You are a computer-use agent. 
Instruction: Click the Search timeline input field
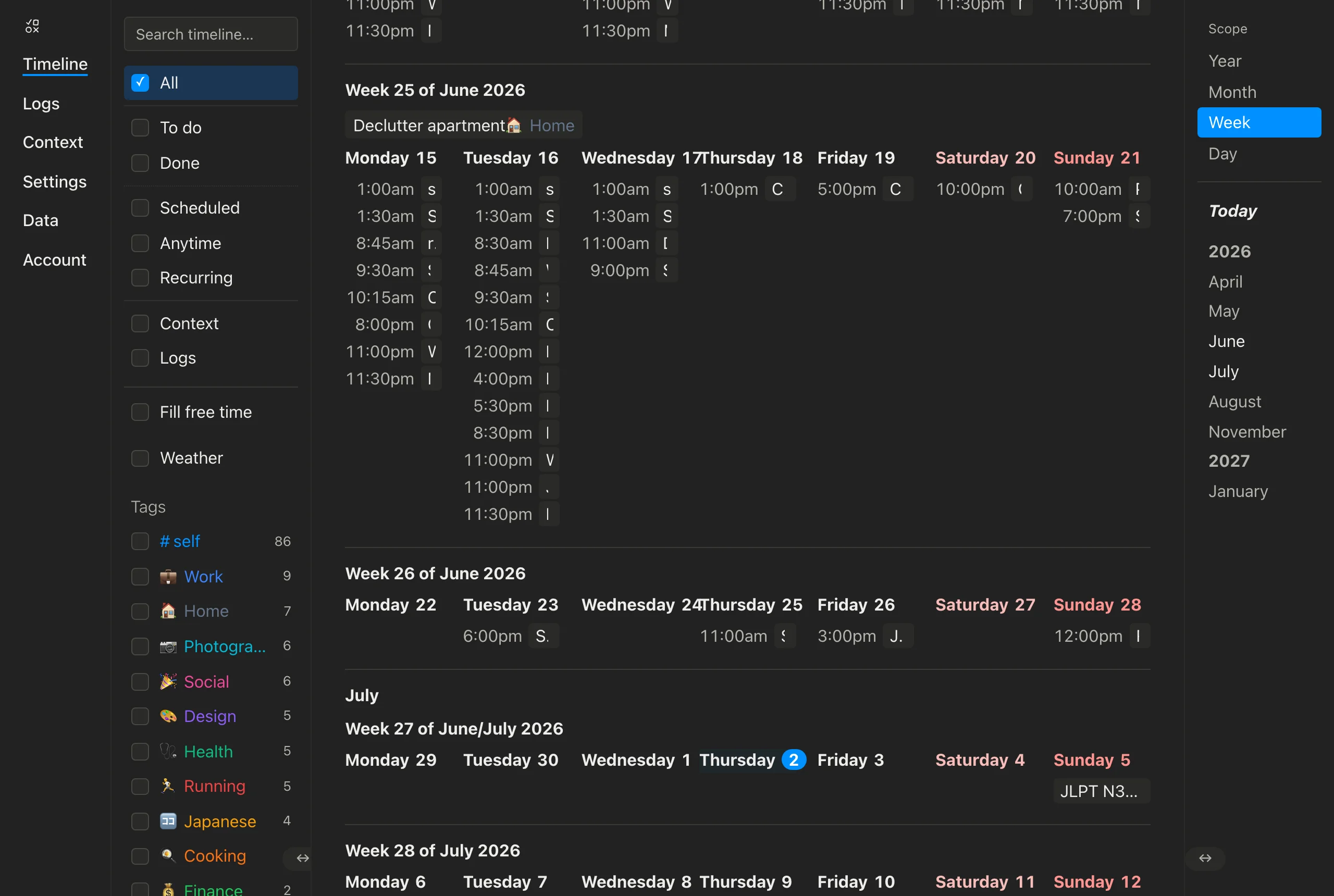(x=211, y=34)
